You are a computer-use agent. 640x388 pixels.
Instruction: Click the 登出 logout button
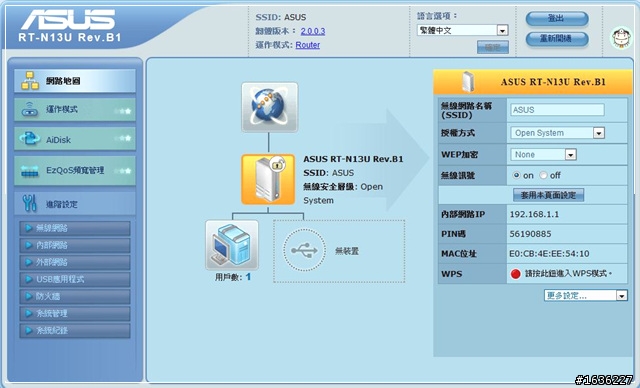pos(557,18)
